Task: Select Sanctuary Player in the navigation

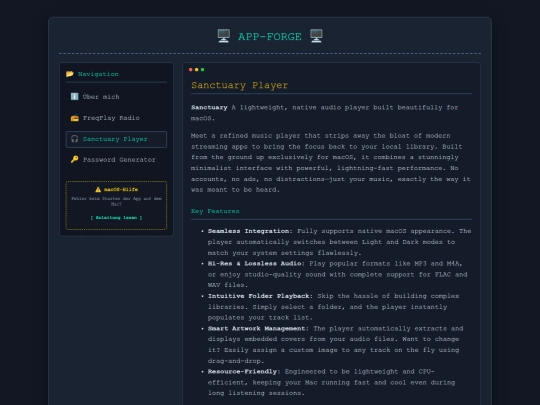Action: 116,139
